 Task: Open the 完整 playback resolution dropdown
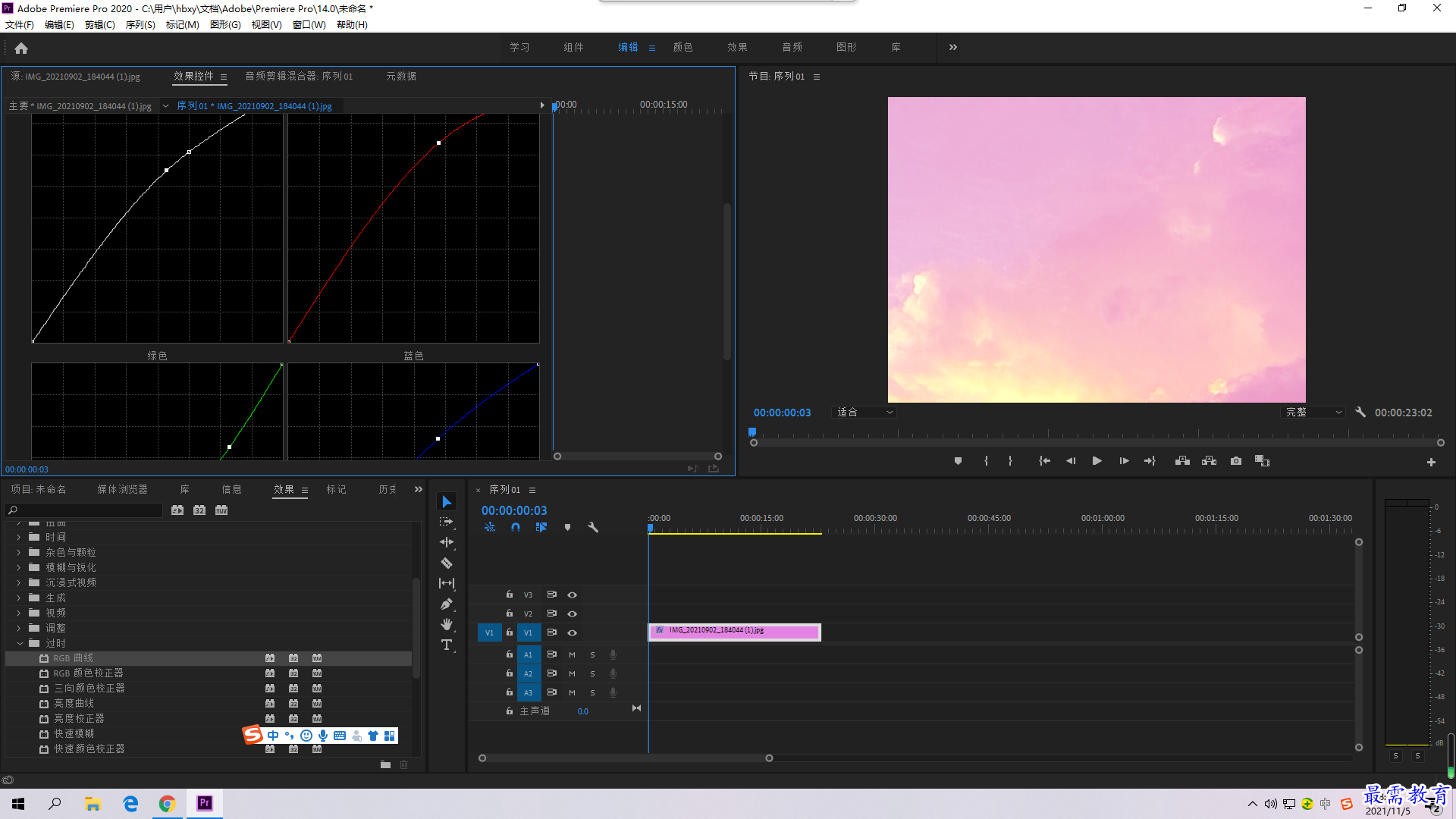click(x=1313, y=413)
